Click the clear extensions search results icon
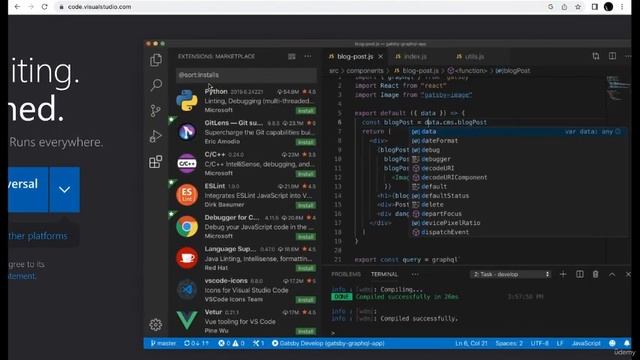 [292, 56]
